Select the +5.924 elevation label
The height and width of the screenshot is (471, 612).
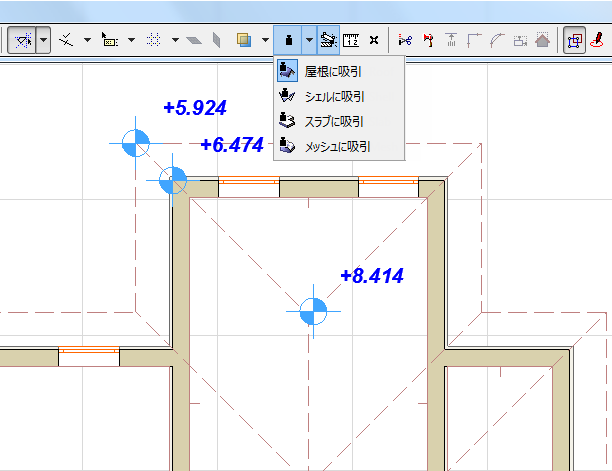(x=195, y=108)
